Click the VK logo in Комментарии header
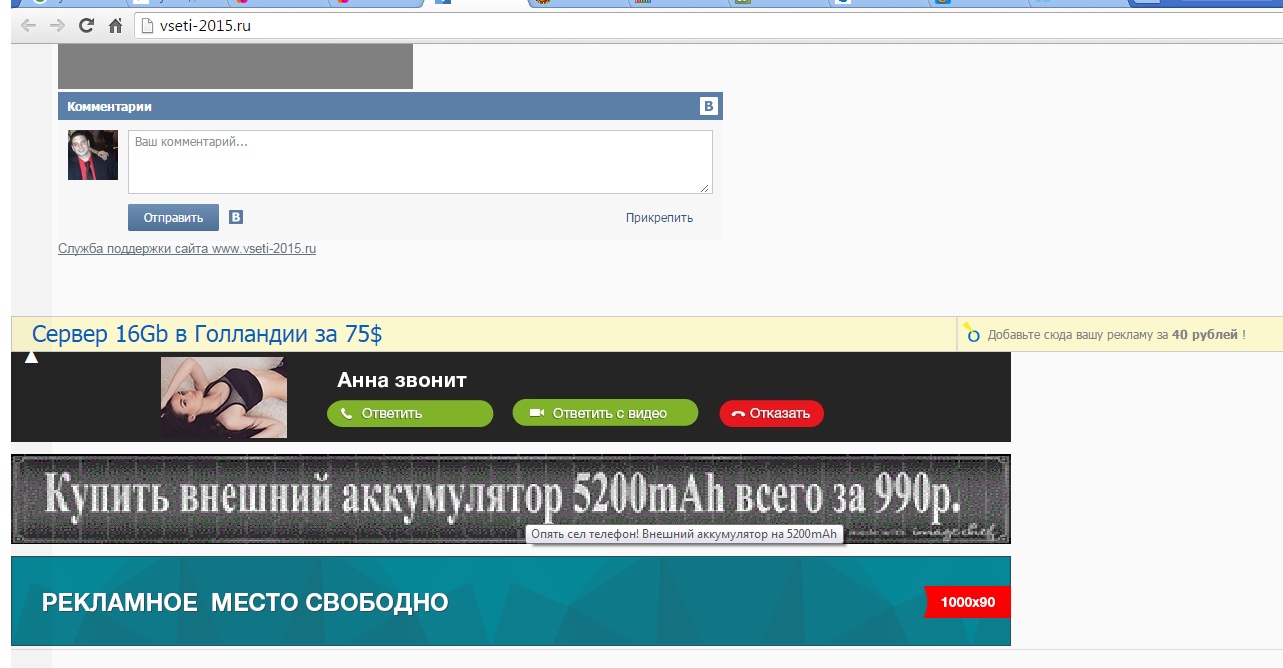 tap(708, 107)
